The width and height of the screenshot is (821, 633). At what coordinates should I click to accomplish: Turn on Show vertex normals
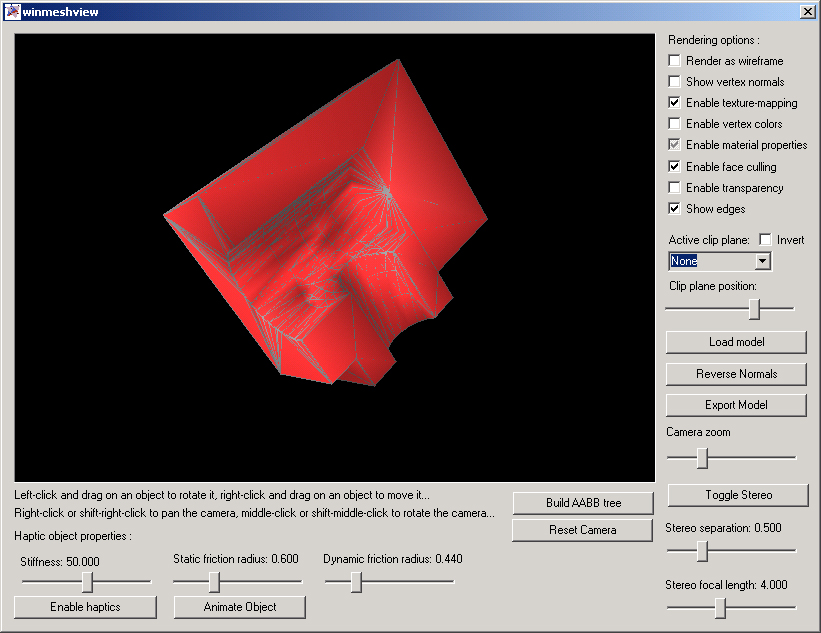coord(675,82)
